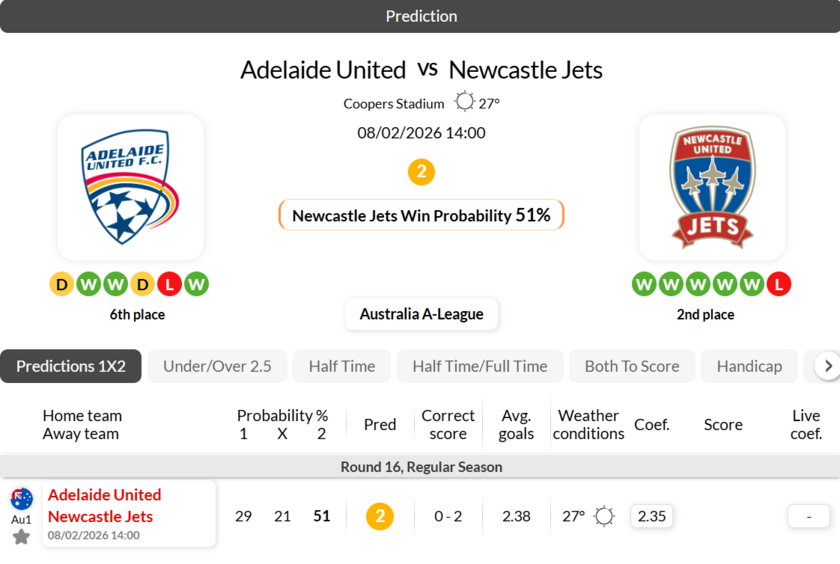The image size is (840, 564).
Task: Open the Both To Score tab
Action: click(632, 366)
